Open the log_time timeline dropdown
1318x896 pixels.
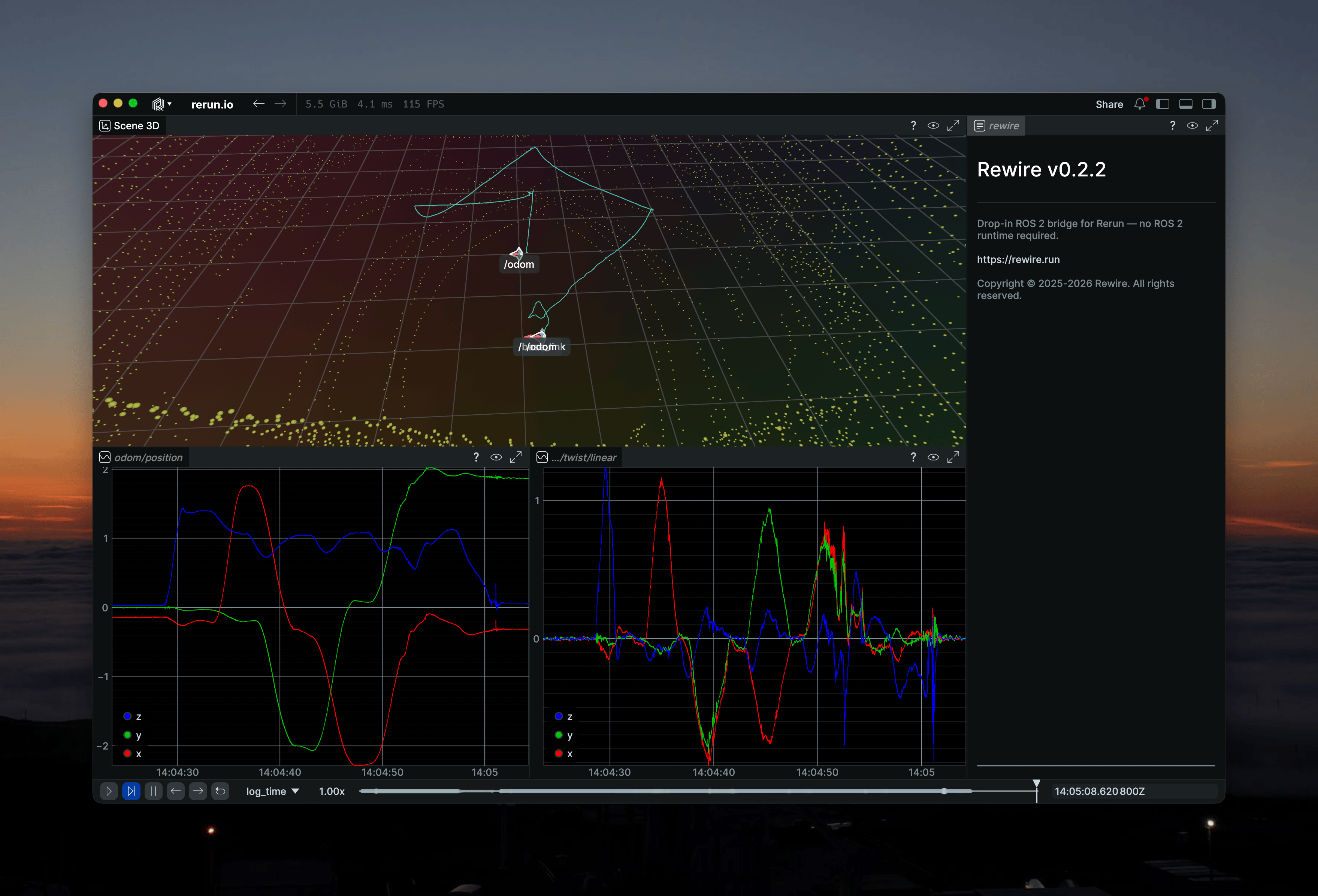[272, 791]
